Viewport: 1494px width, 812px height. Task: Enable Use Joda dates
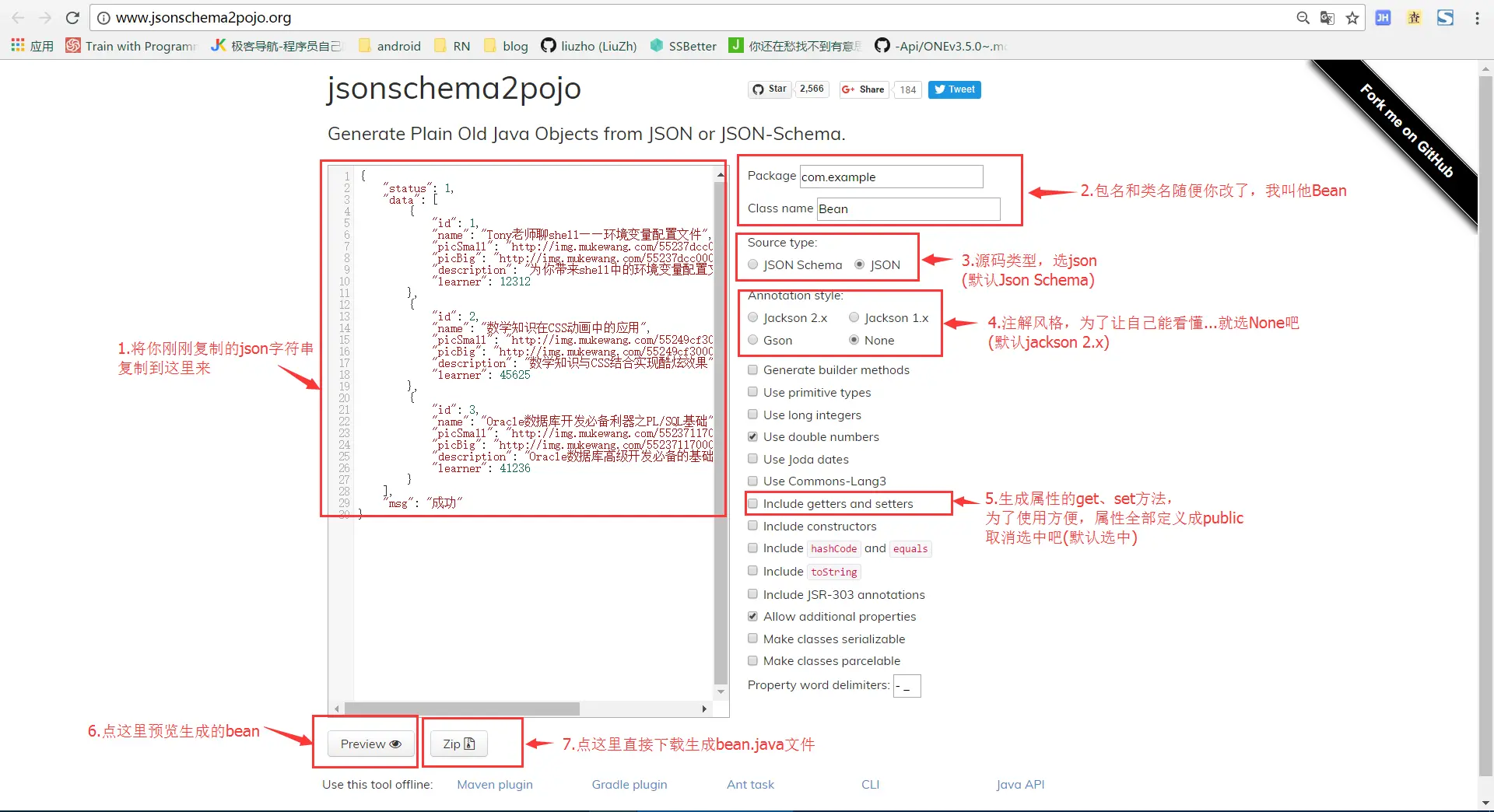pos(752,459)
